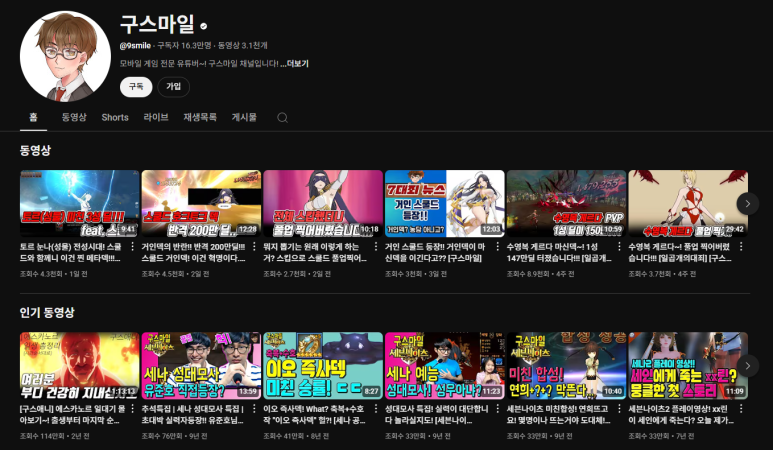This screenshot has height=450, width=773.
Task: Subscribe with the 구독 button
Action: [x=136, y=87]
